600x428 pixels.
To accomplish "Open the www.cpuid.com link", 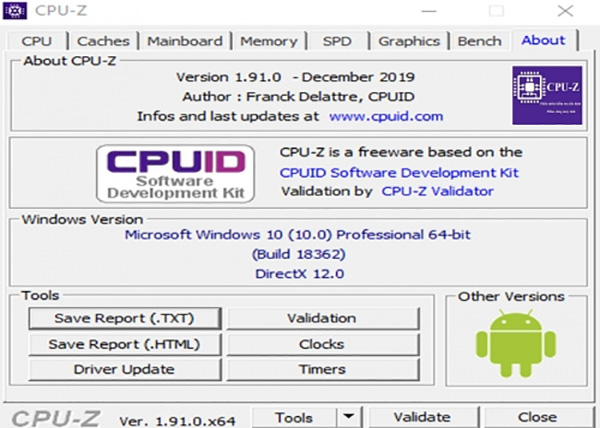I will 386,116.
